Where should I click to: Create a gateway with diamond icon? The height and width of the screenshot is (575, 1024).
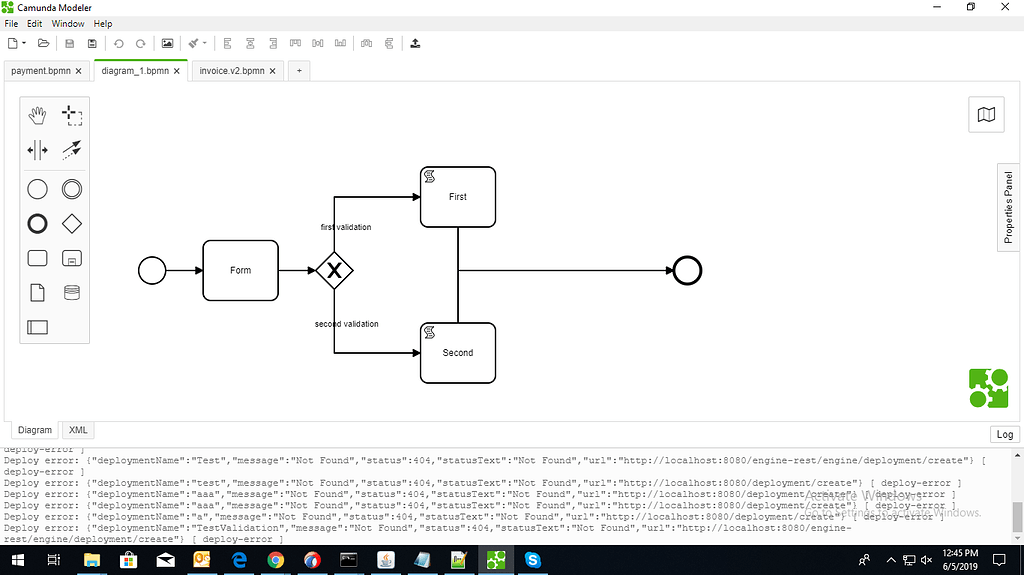tap(72, 222)
